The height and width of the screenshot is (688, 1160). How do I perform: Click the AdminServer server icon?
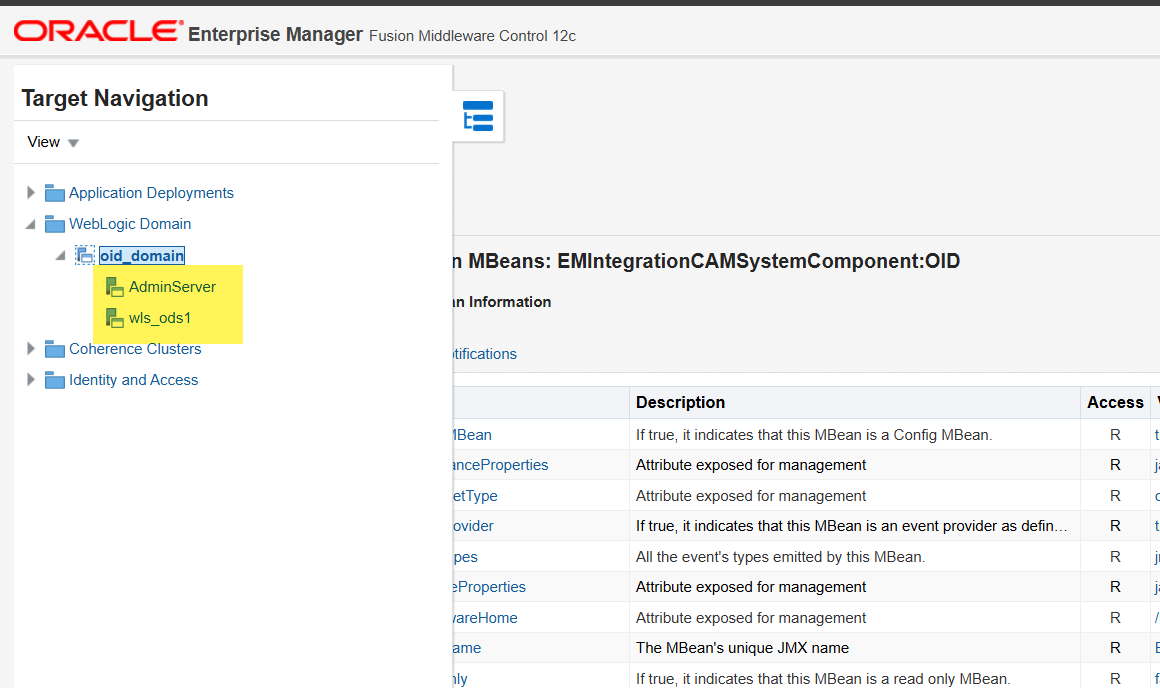tap(115, 287)
